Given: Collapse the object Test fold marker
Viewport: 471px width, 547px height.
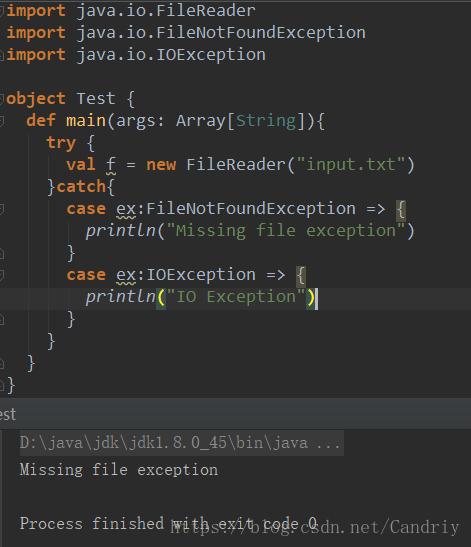Looking at the screenshot, I should [1, 99].
